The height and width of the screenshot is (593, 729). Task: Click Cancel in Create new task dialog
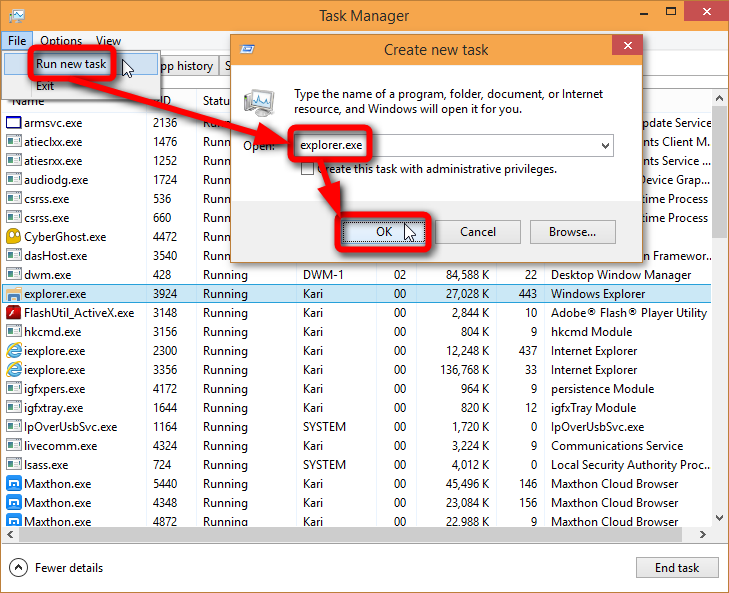[477, 232]
